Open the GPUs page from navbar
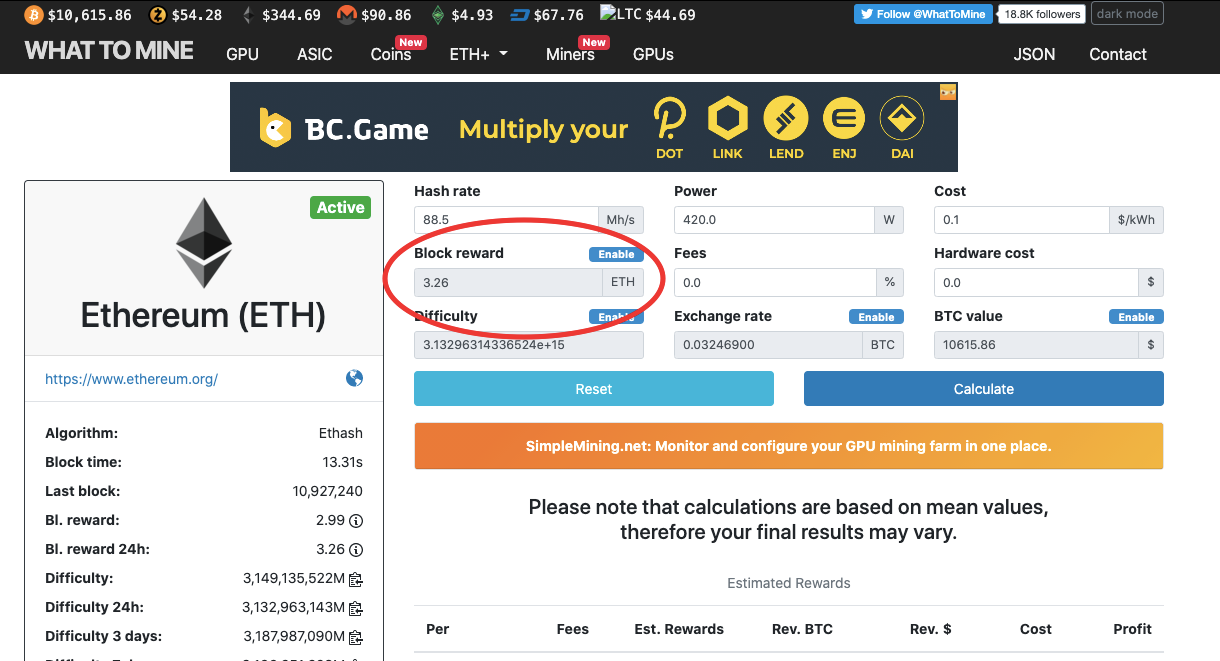Screen dimensions: 1220x661 tap(653, 54)
